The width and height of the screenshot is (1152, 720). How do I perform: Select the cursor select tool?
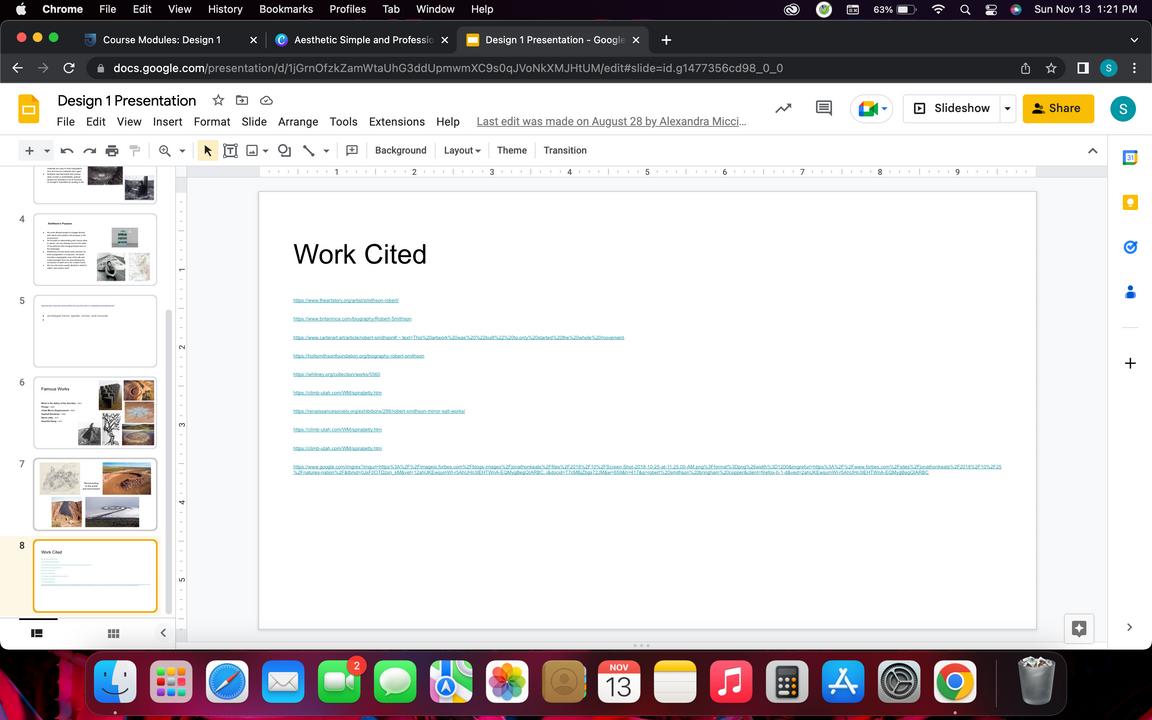(x=208, y=151)
